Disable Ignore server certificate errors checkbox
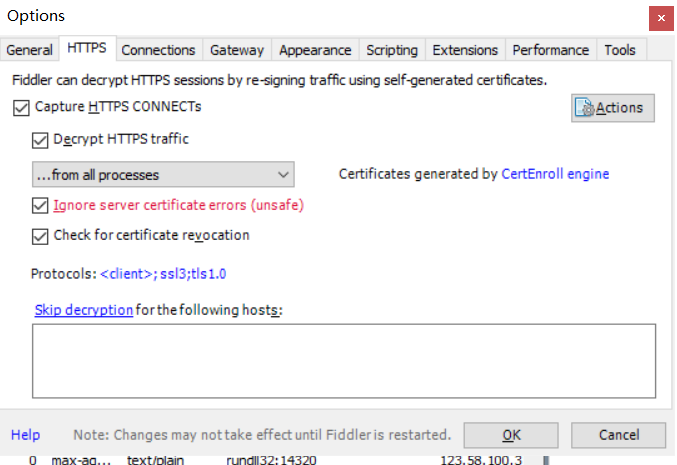Image resolution: width=677 pixels, height=465 pixels. 41,206
